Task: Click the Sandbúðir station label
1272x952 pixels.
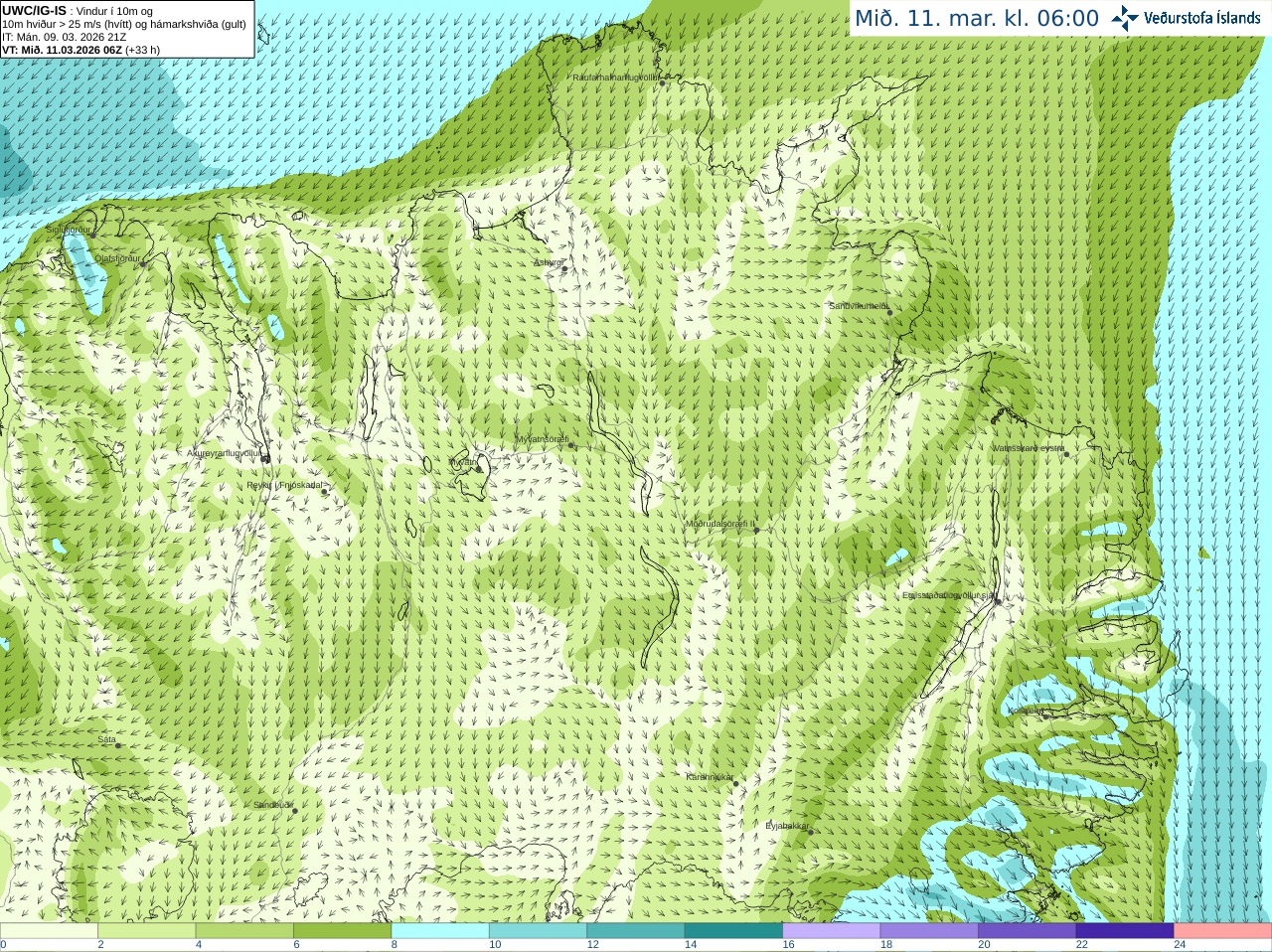Action: tap(273, 805)
